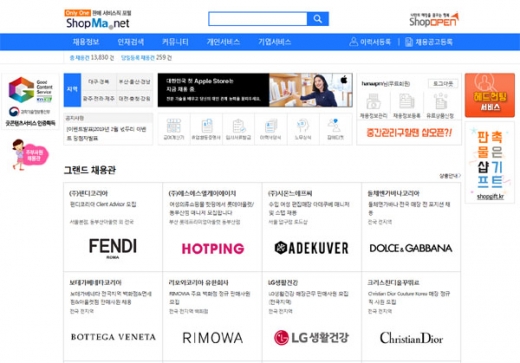Click into the top search field
Viewport: 520px width, 363px height.
(258, 19)
